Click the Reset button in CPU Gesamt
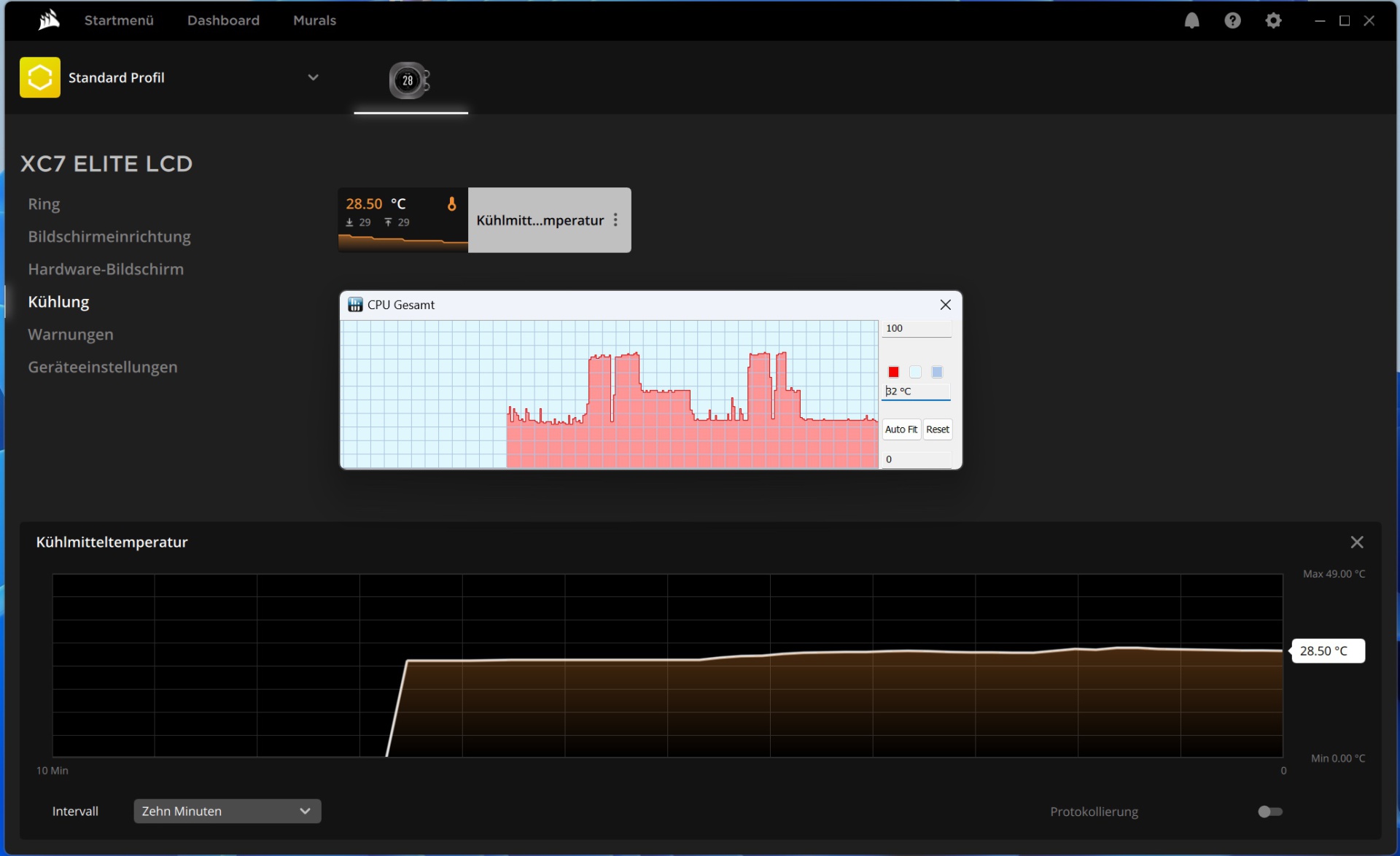Viewport: 1400px width, 856px height. 938,429
